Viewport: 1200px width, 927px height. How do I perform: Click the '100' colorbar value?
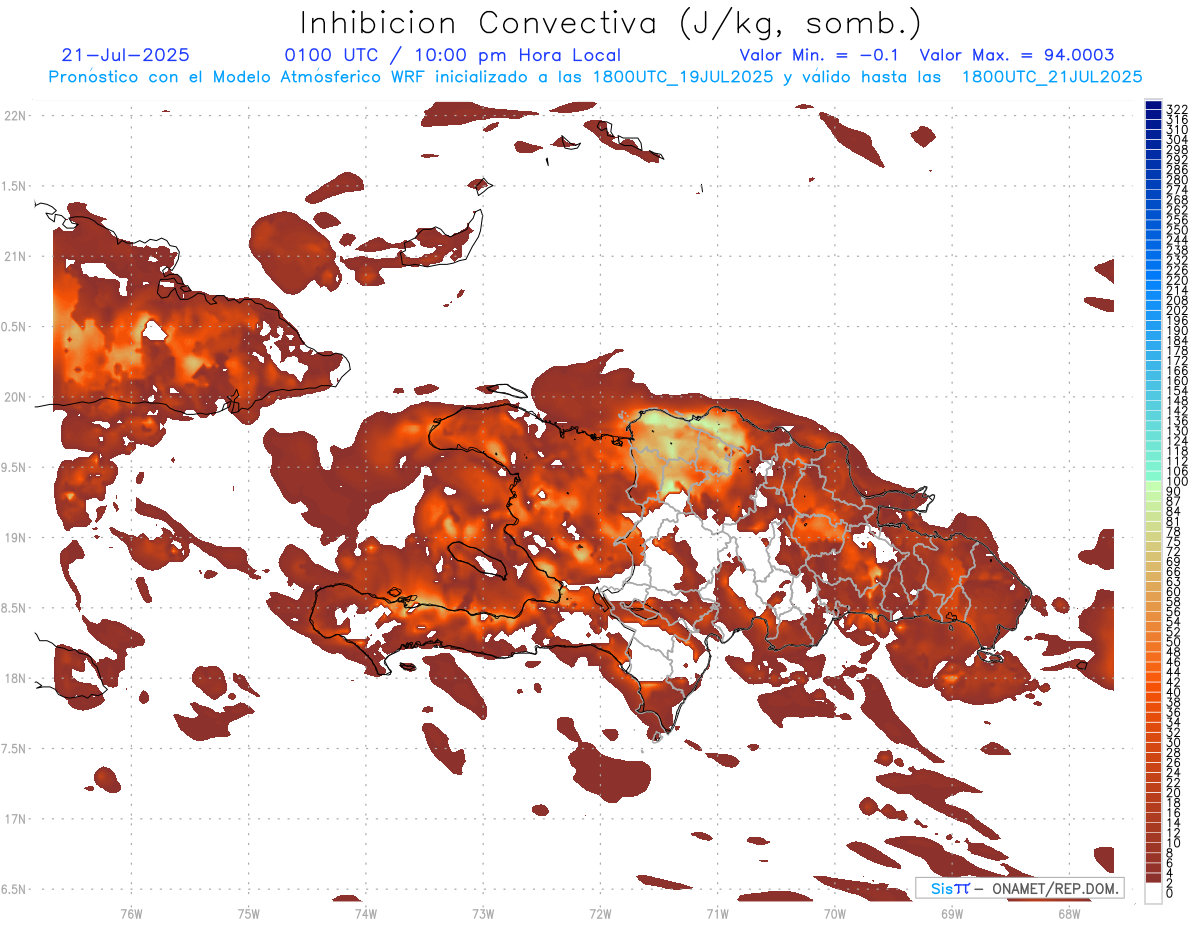click(1177, 482)
